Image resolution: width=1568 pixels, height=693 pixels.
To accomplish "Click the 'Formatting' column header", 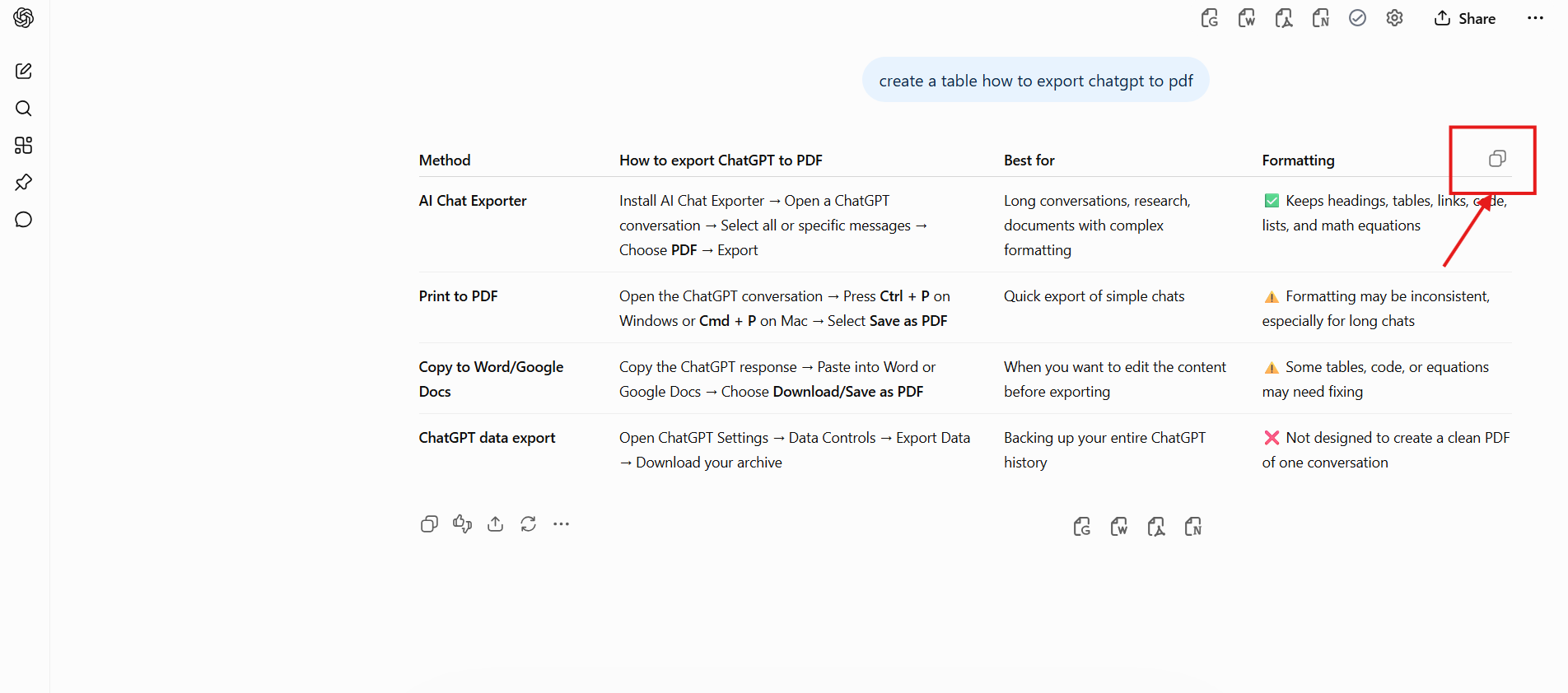I will [x=1298, y=160].
